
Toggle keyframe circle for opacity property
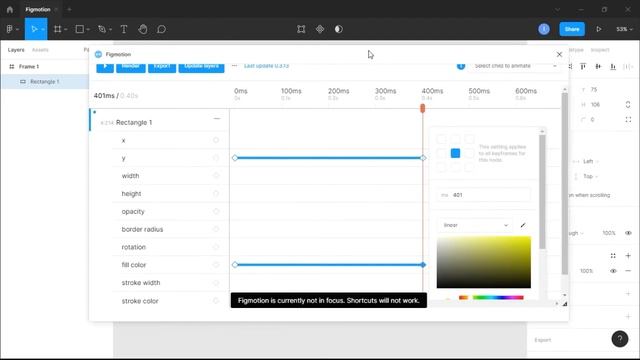click(216, 211)
